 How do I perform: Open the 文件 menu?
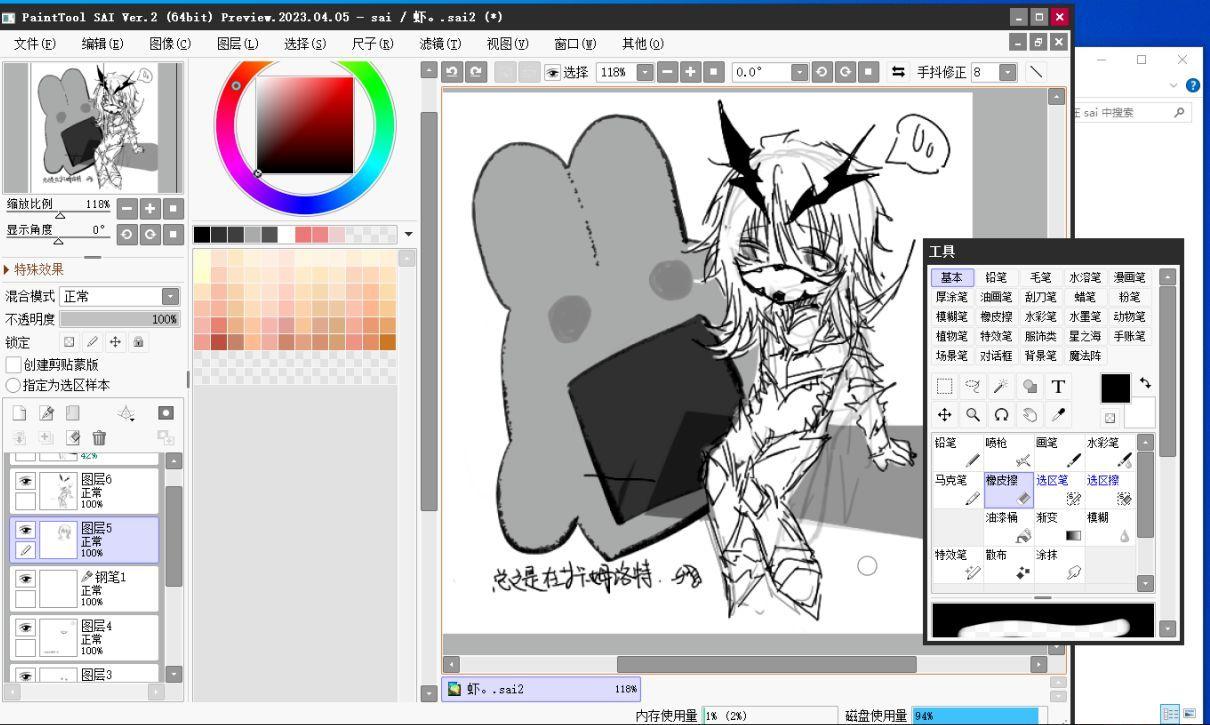[35, 44]
